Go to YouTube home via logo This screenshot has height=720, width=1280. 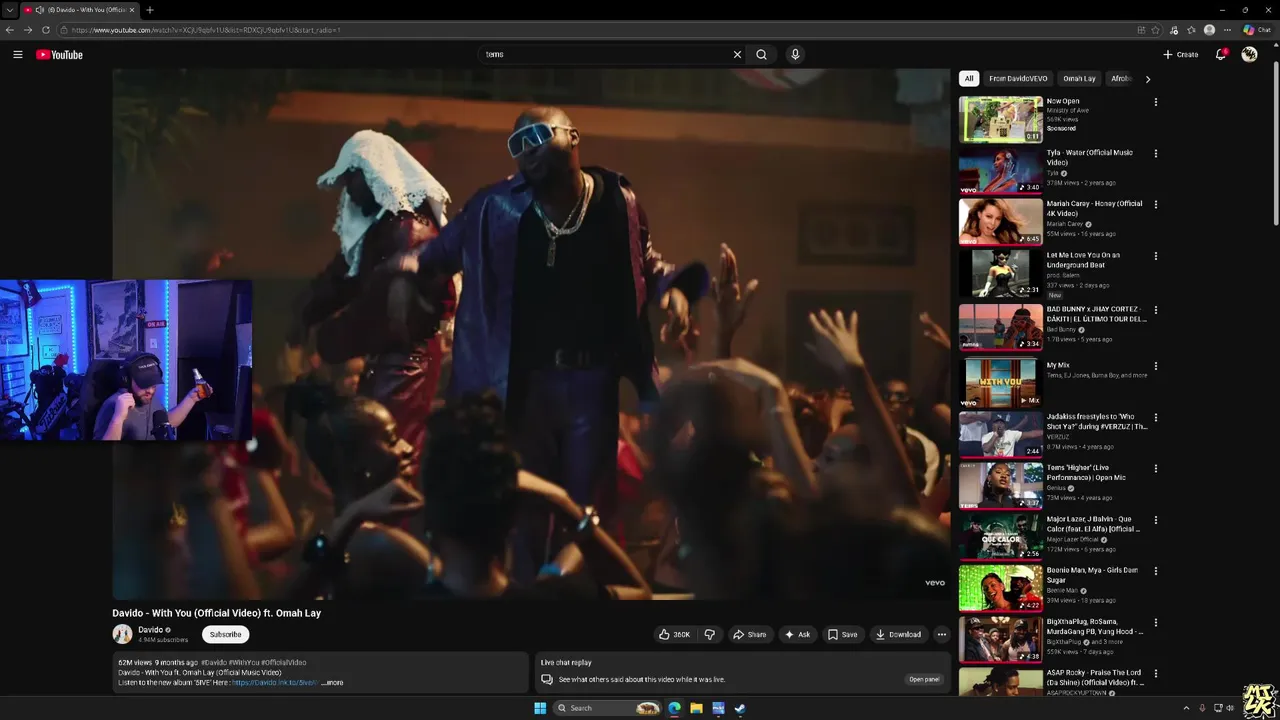[x=59, y=55]
